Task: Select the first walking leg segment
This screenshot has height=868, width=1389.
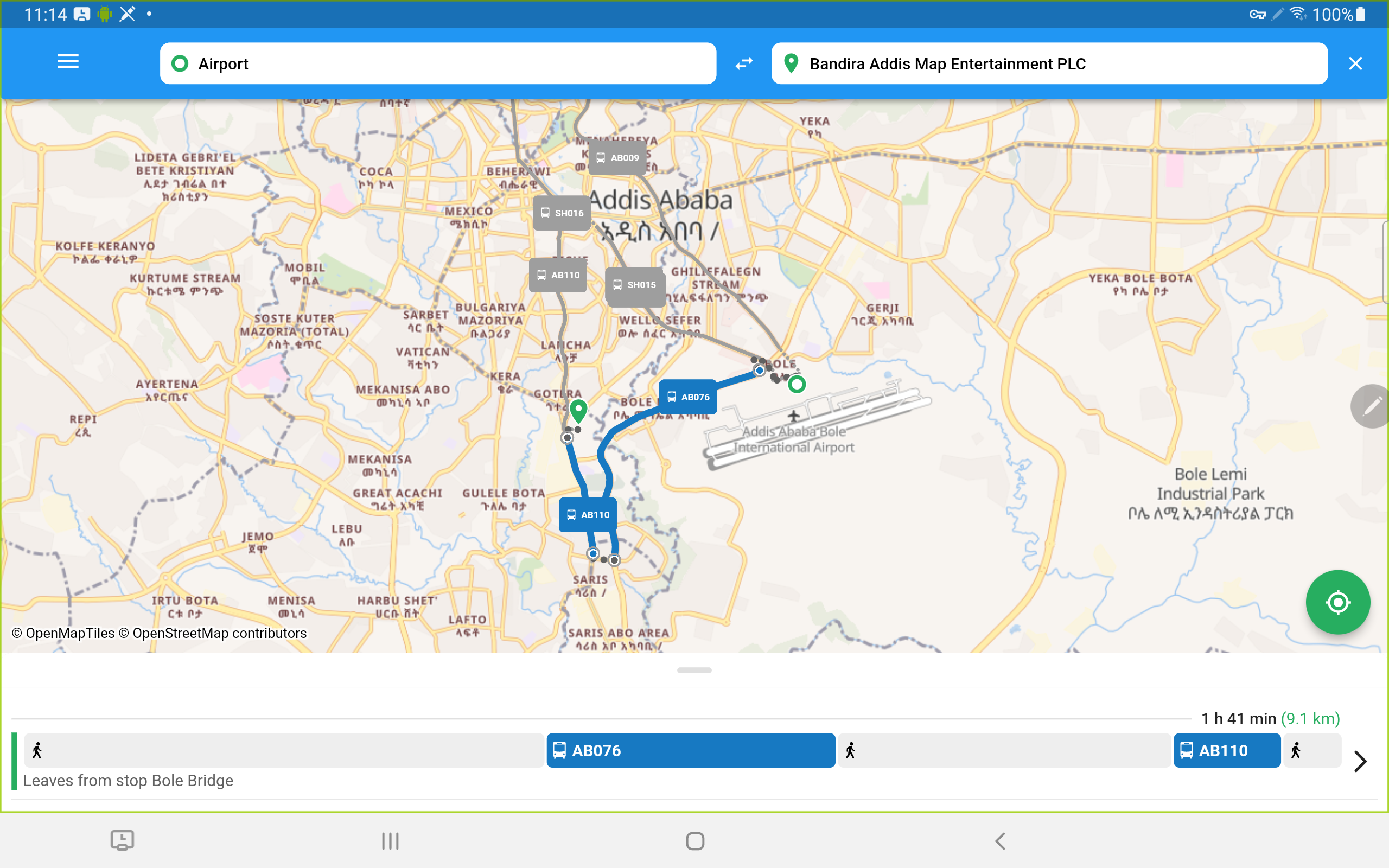Action: (284, 750)
